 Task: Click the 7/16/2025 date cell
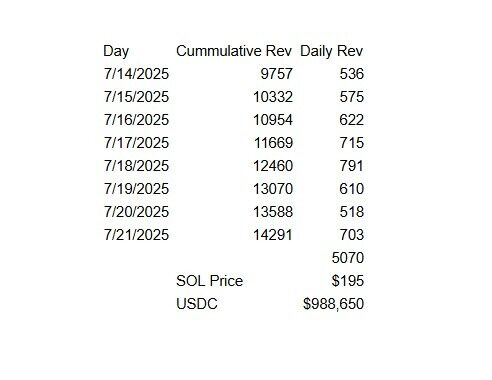[136, 120]
